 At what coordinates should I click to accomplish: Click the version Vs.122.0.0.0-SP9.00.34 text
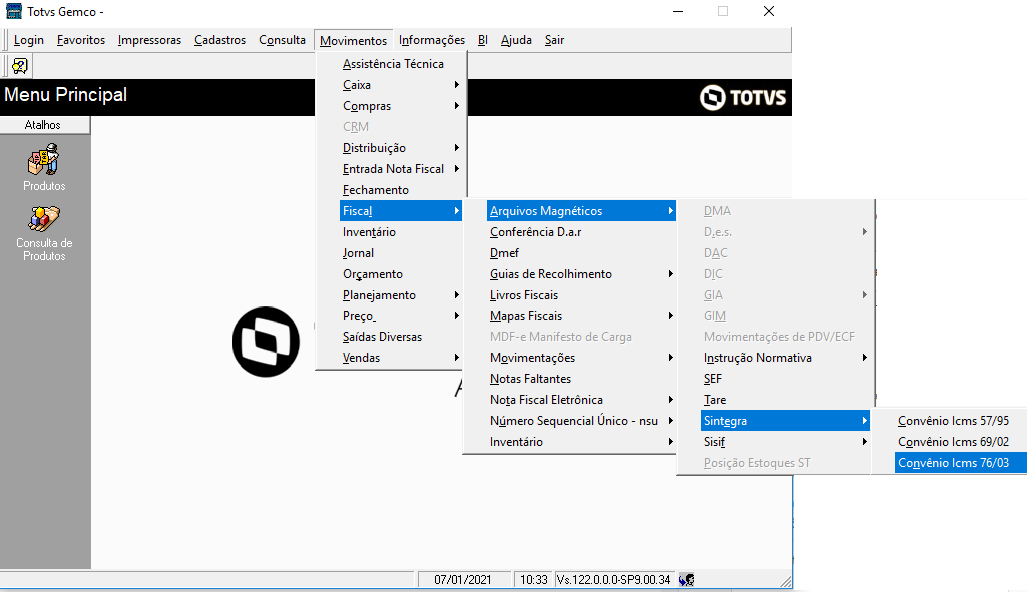614,580
